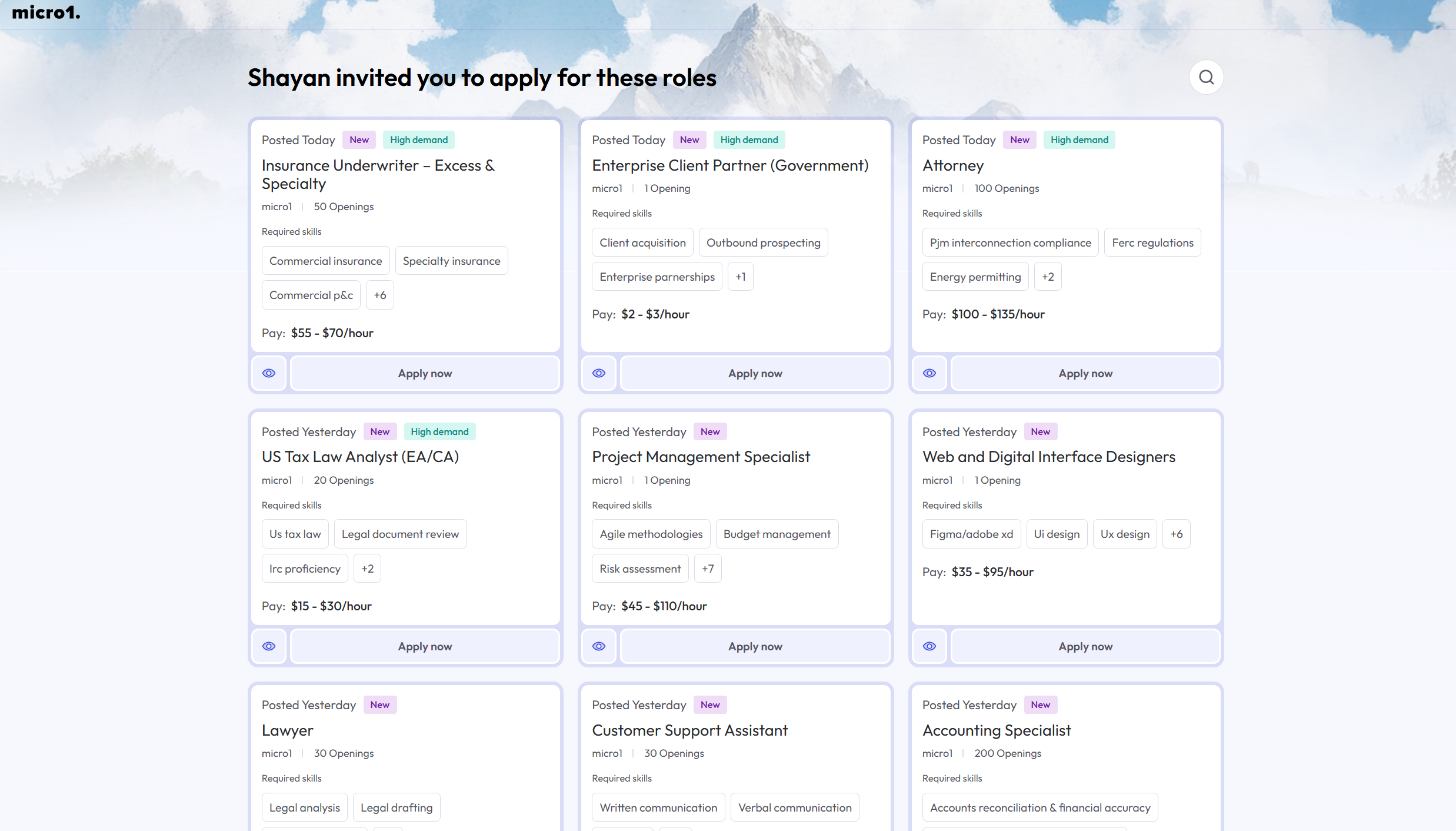Expand +6 more skills on Web Designers card
The width and height of the screenshot is (1456, 831).
click(x=1177, y=534)
